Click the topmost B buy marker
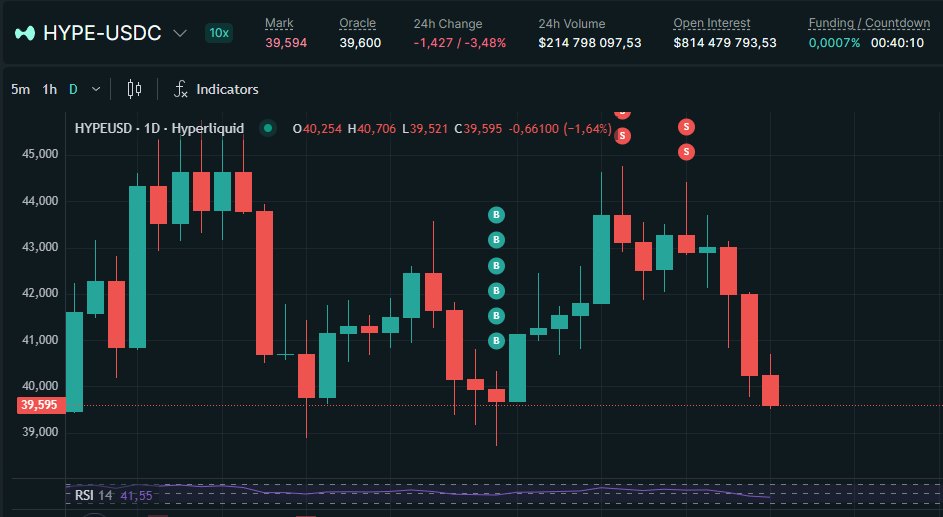Screen dimensions: 943x517 click(496, 215)
